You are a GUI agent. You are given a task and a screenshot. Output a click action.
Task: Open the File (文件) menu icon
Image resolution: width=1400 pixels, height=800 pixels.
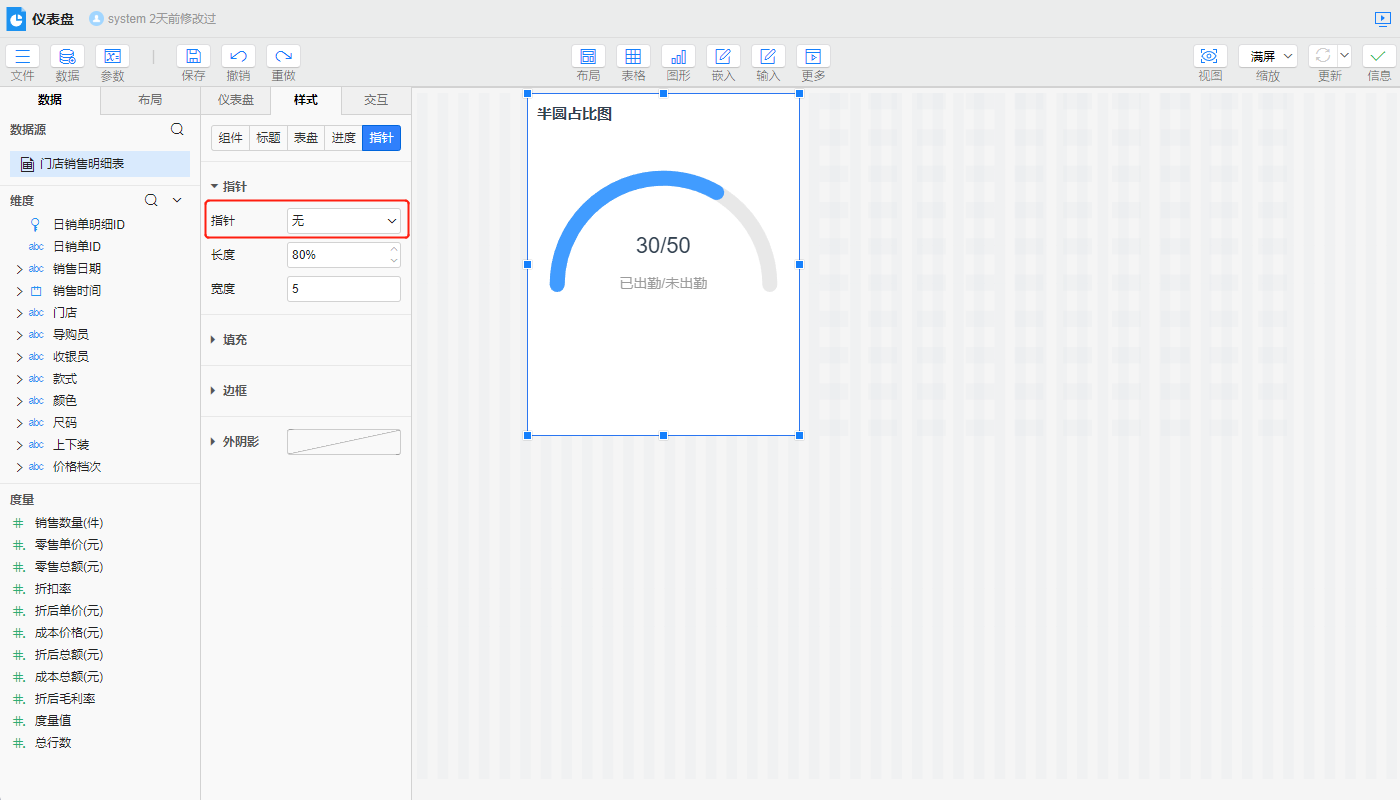click(x=22, y=57)
